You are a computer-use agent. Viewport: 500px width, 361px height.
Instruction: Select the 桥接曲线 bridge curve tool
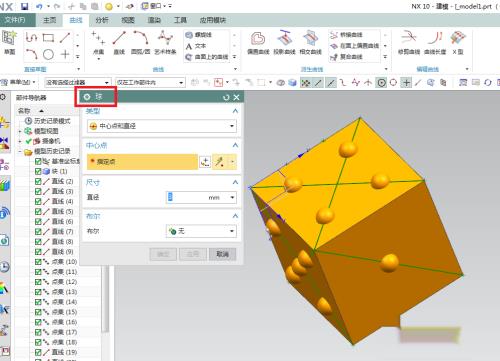tap(346, 35)
